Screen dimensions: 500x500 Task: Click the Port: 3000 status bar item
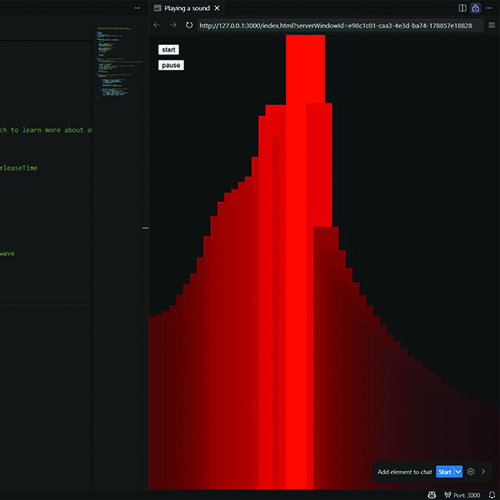point(462,495)
